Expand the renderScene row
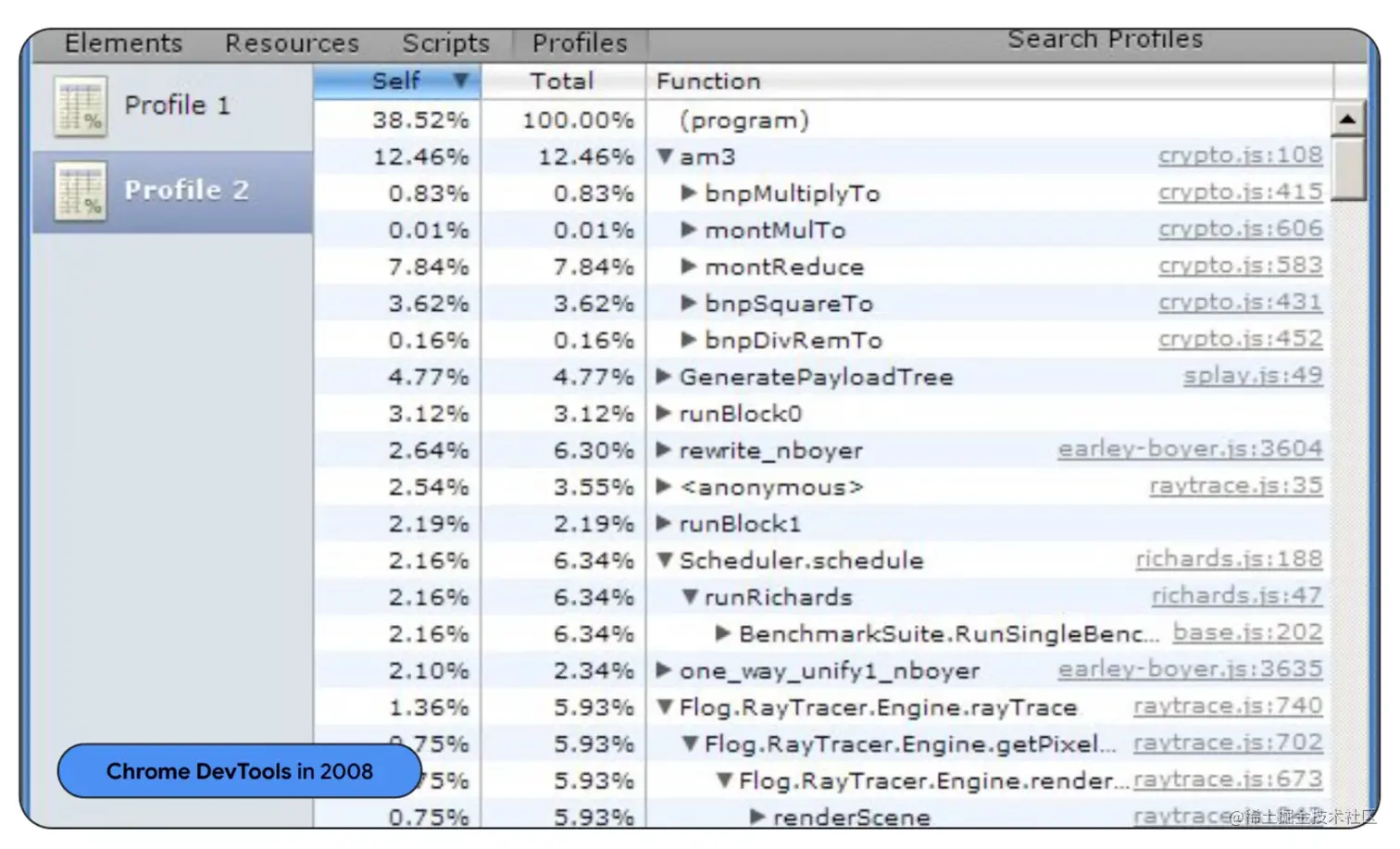Image resolution: width=1400 pixels, height=849 pixels. pos(758,817)
